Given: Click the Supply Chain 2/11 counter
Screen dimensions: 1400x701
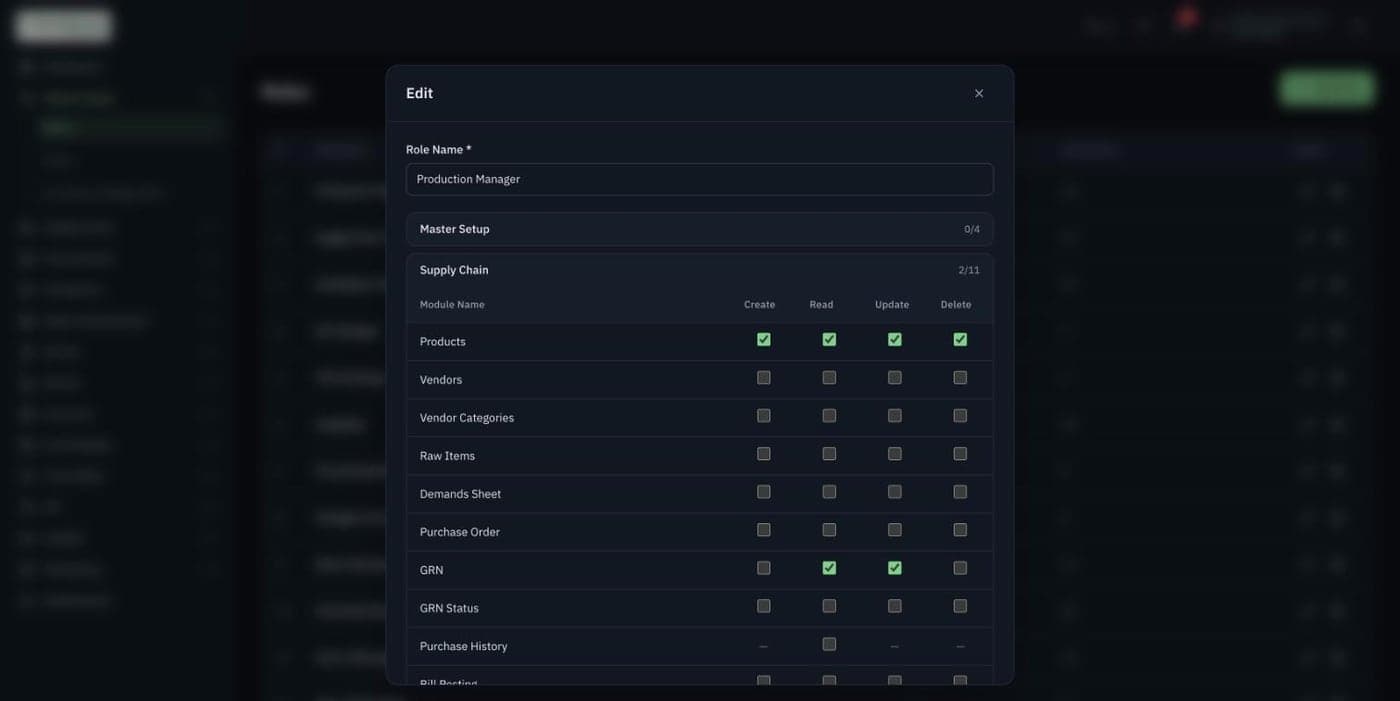Looking at the screenshot, I should pos(969,270).
